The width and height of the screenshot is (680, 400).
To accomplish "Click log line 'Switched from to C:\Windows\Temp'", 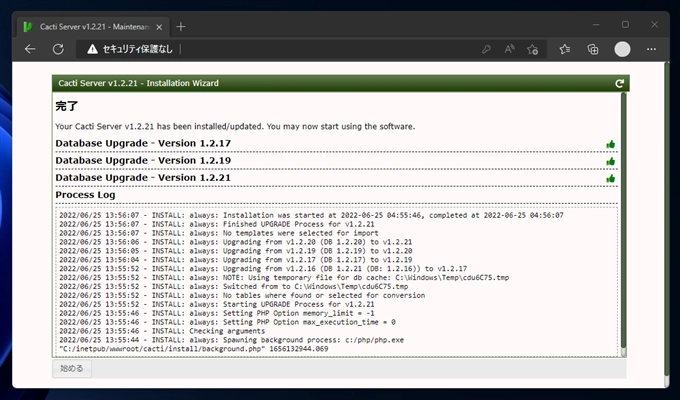I will pyautogui.click(x=234, y=286).
